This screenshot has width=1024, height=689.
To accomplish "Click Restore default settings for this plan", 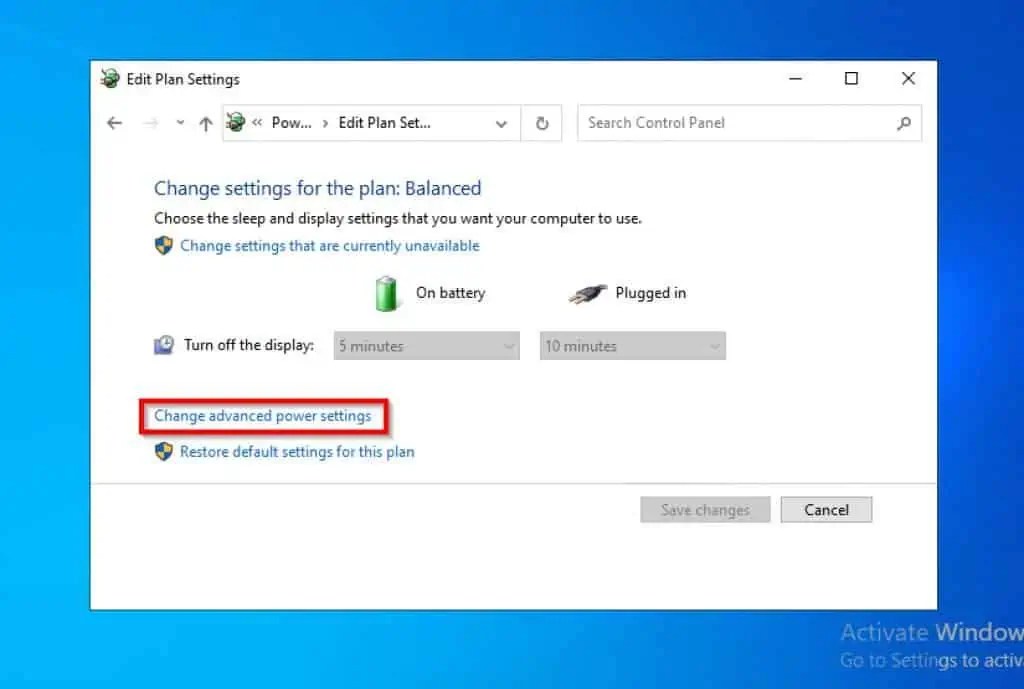I will (297, 451).
